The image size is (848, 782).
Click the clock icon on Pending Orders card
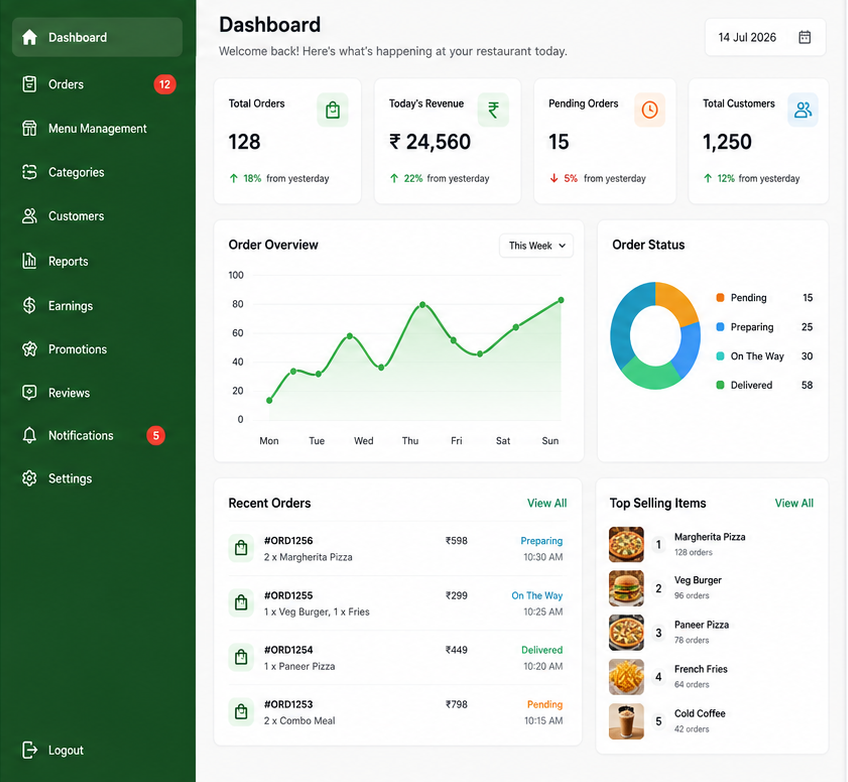tap(650, 110)
